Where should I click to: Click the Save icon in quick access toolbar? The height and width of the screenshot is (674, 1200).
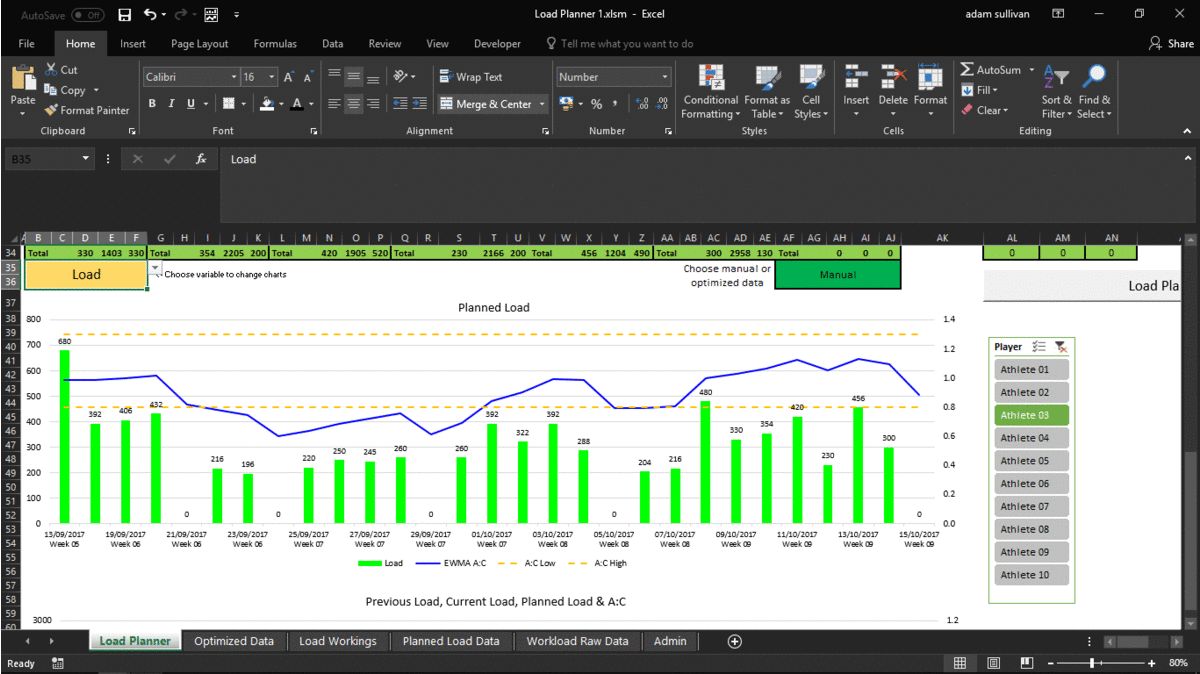[124, 15]
